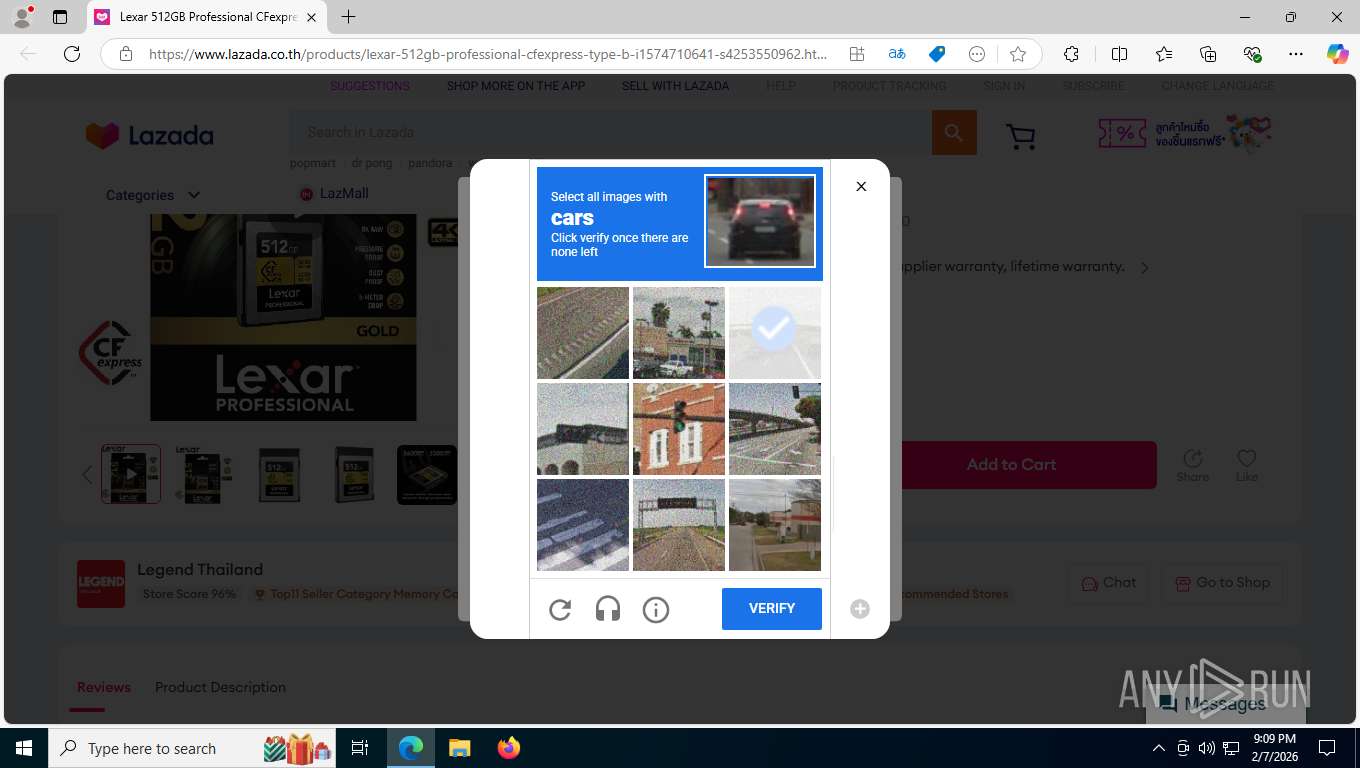Viewport: 1360px width, 768px height.
Task: Select first product video thumbnail
Action: 131,474
